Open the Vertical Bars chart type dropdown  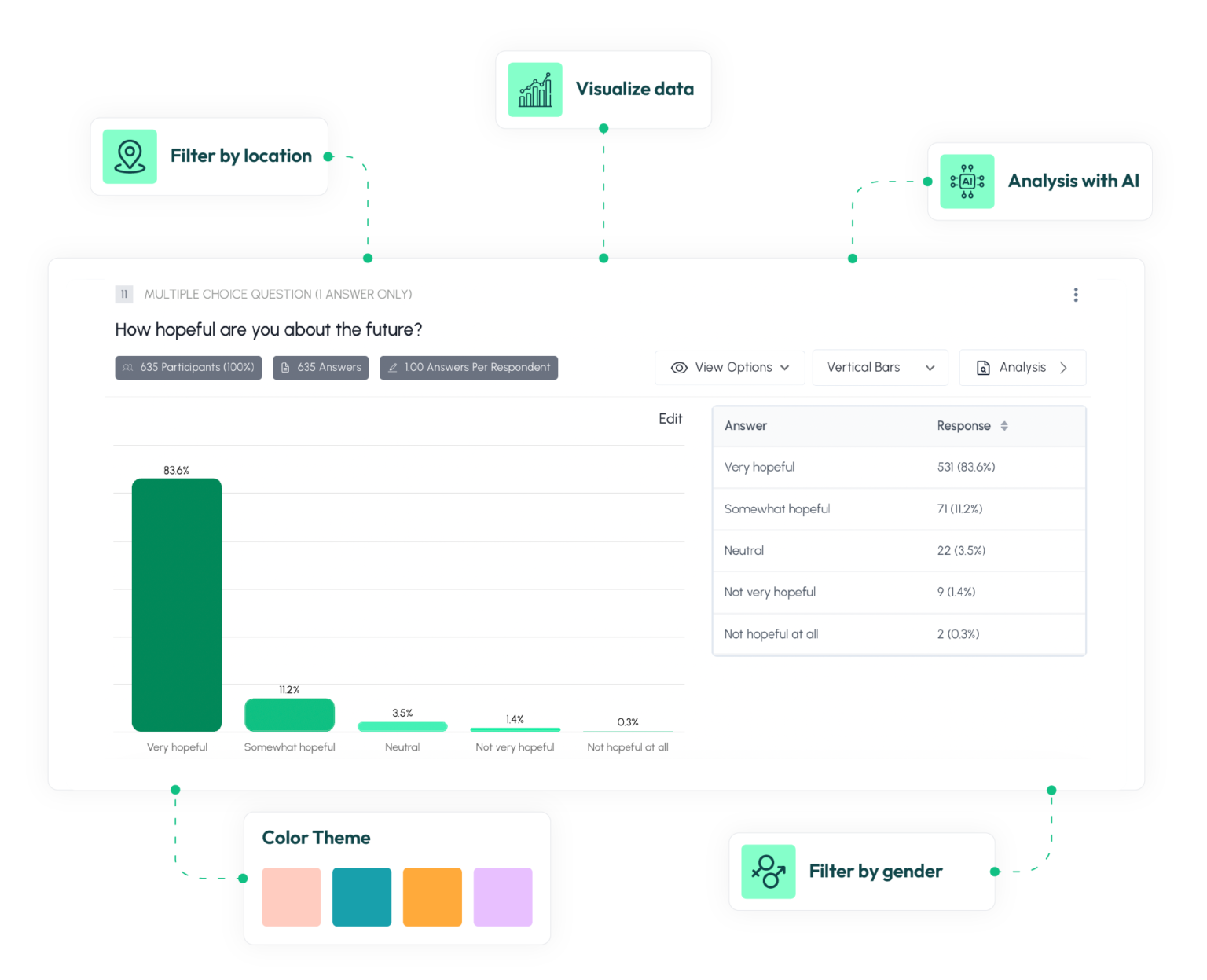(880, 368)
